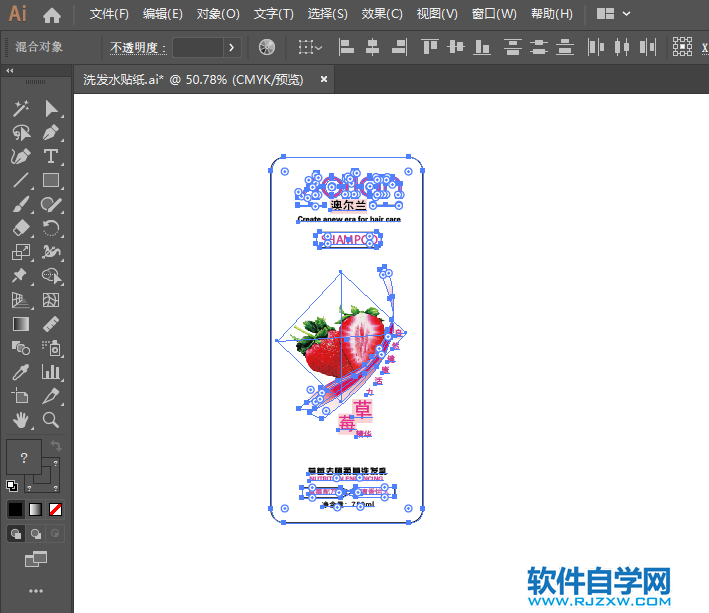Viewport: 709px width, 613px height.
Task: Select the Scale tool
Action: click(x=21, y=252)
